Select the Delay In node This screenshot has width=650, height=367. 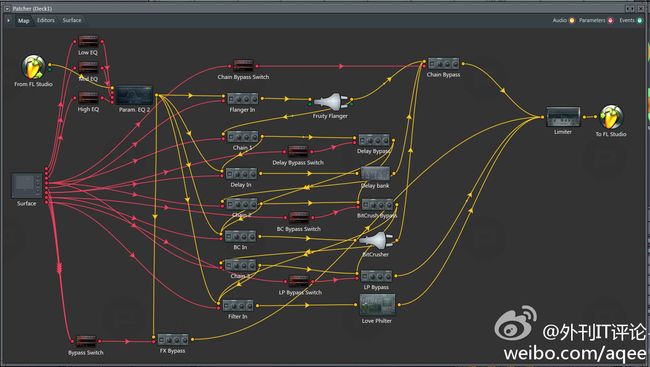pos(241,174)
